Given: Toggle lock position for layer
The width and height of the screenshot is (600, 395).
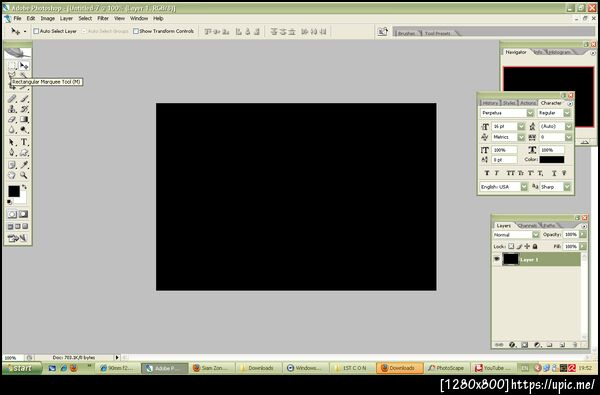Looking at the screenshot, I should pyautogui.click(x=527, y=246).
